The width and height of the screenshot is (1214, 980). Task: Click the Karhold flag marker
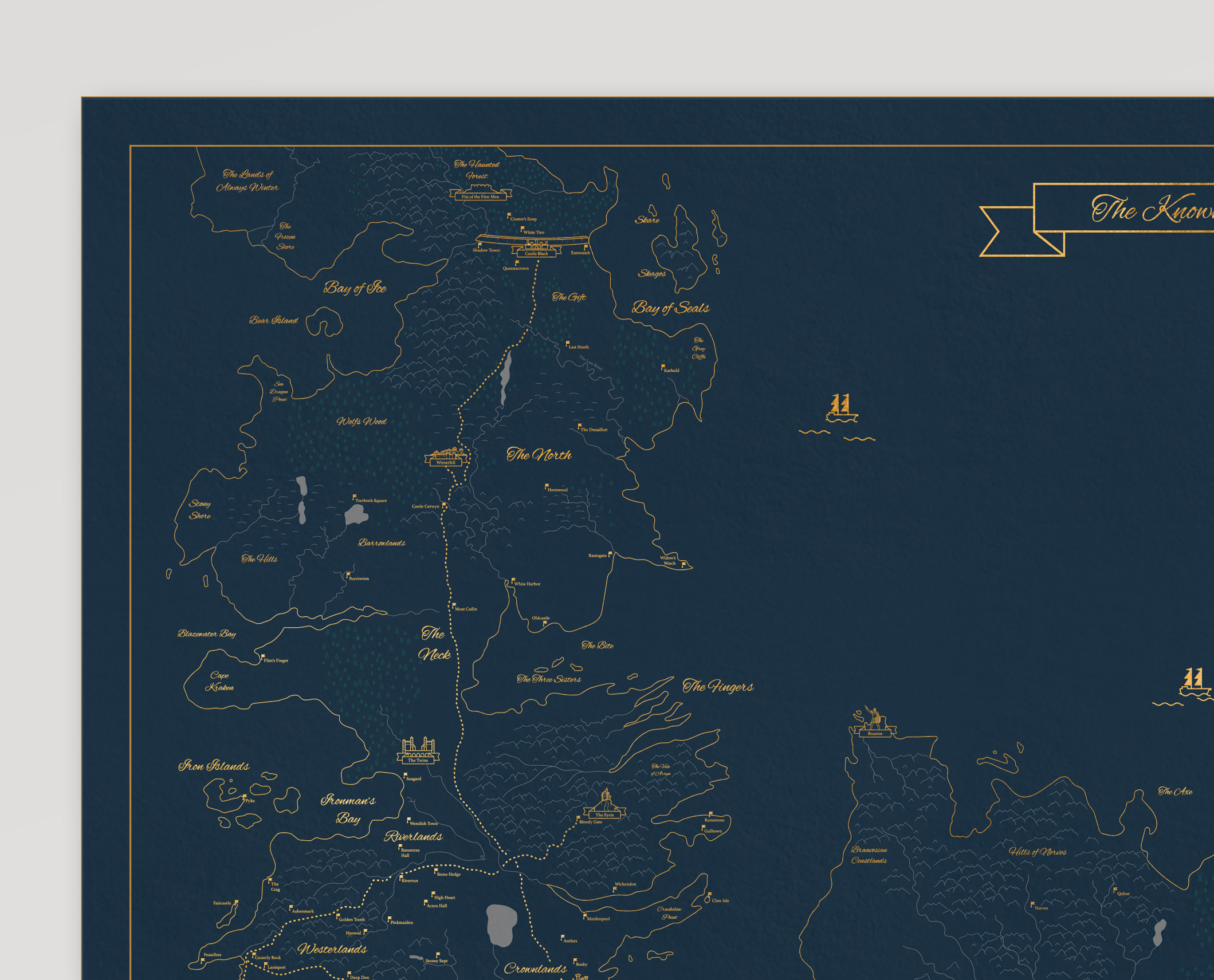click(663, 367)
